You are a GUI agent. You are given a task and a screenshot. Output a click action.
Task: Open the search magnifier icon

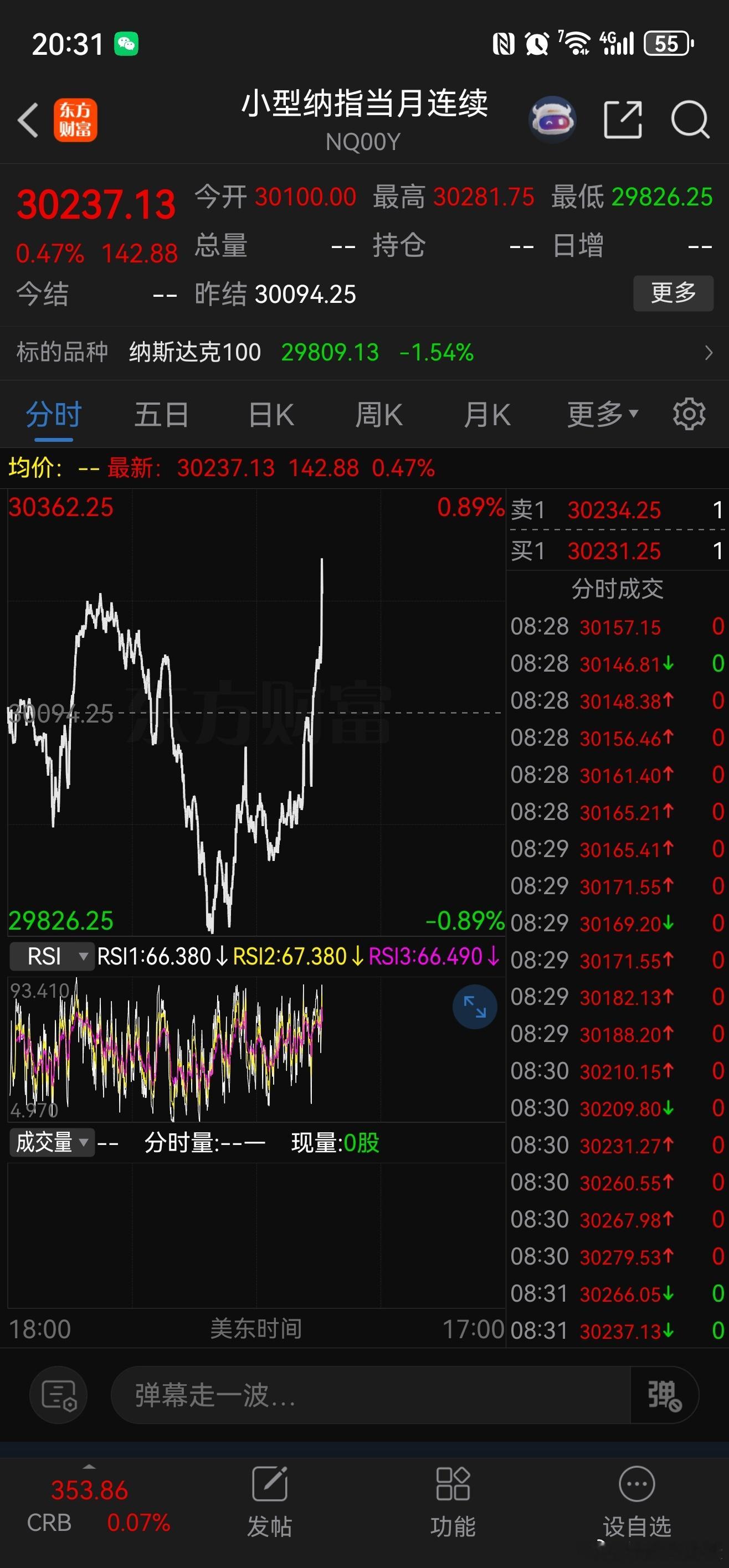690,119
